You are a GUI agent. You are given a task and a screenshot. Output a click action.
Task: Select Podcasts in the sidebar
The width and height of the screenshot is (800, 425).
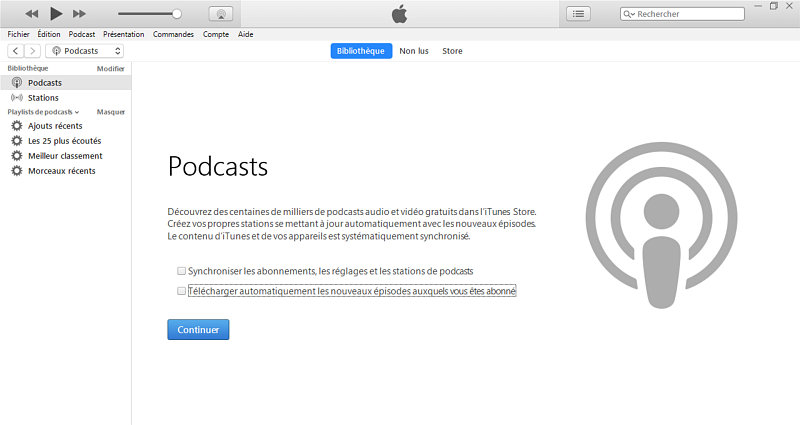[x=65, y=83]
